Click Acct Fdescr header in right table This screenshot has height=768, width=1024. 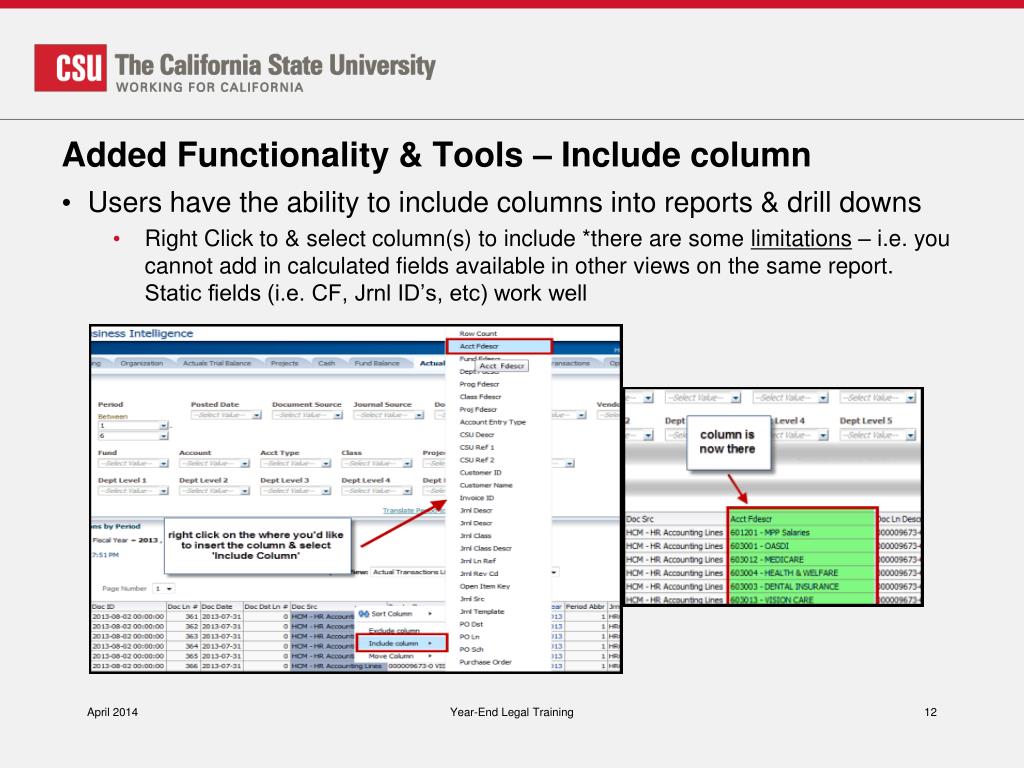pos(802,519)
